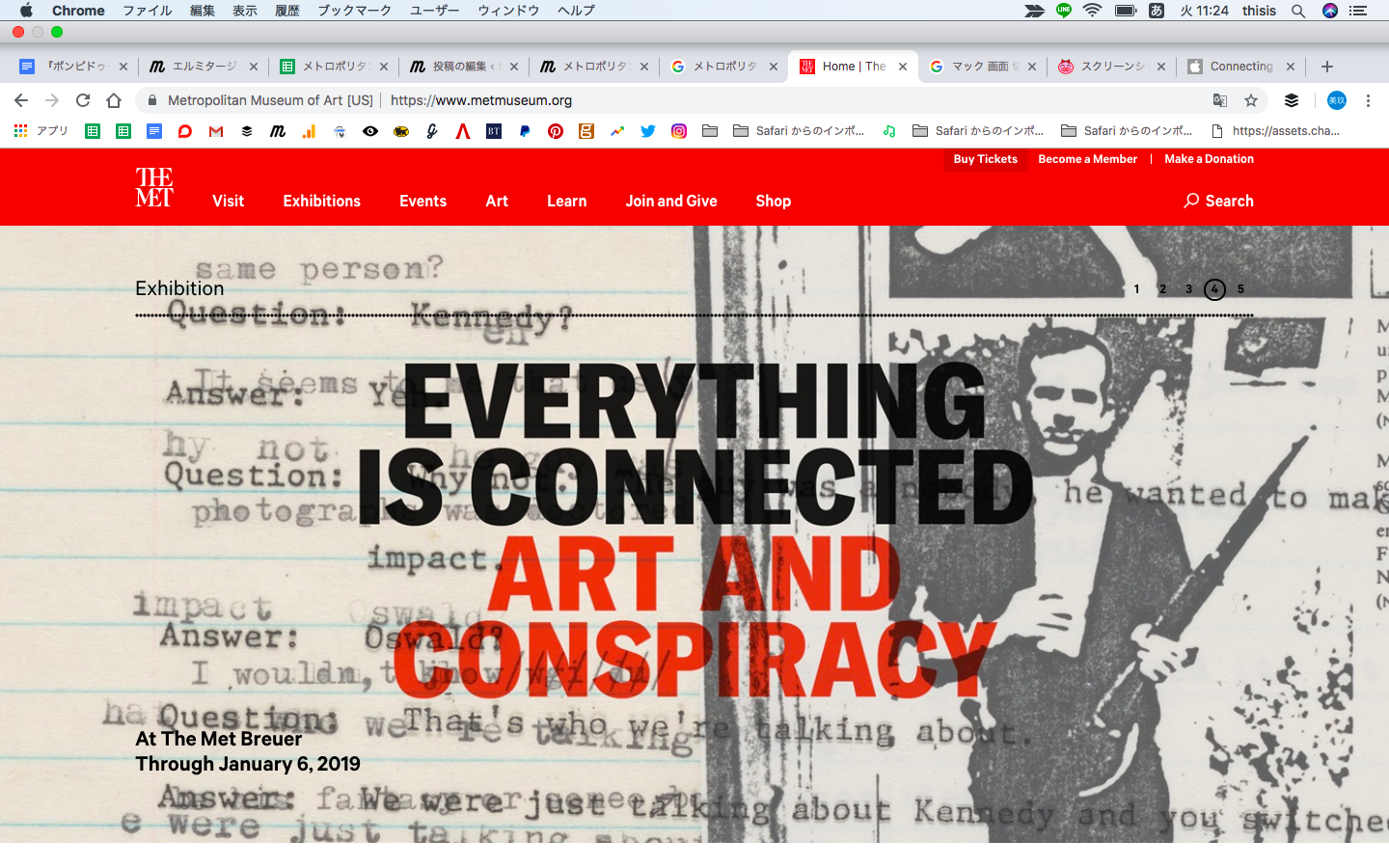This screenshot has height=868, width=1389.
Task: Open Chrome's three-dot menu
Action: [1368, 100]
